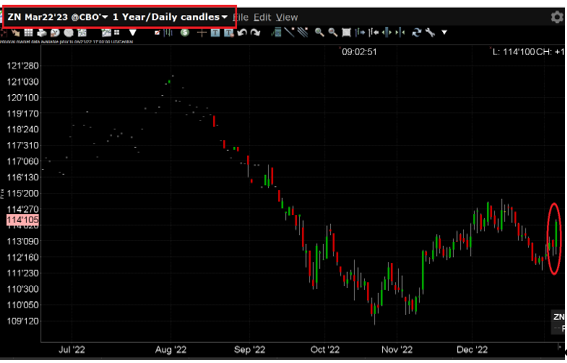The image size is (567, 363).
Task: Open the chart settings gear icon
Action: tap(557, 17)
